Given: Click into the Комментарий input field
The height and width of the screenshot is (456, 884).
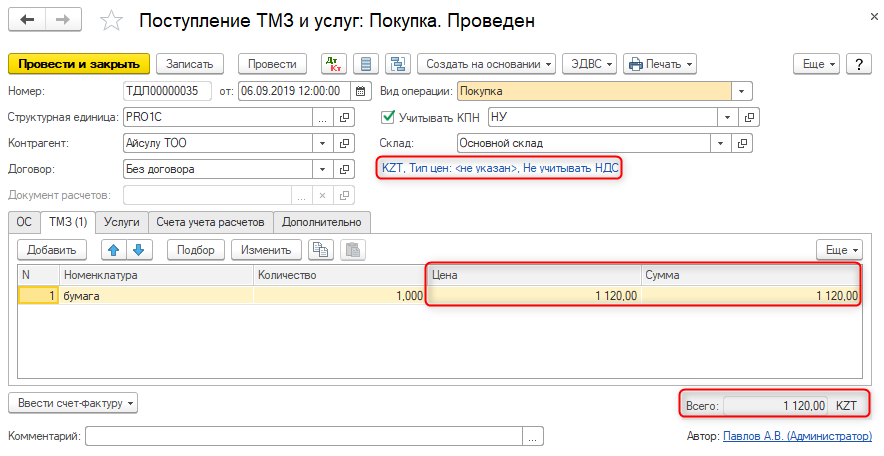Looking at the screenshot, I should [x=304, y=436].
